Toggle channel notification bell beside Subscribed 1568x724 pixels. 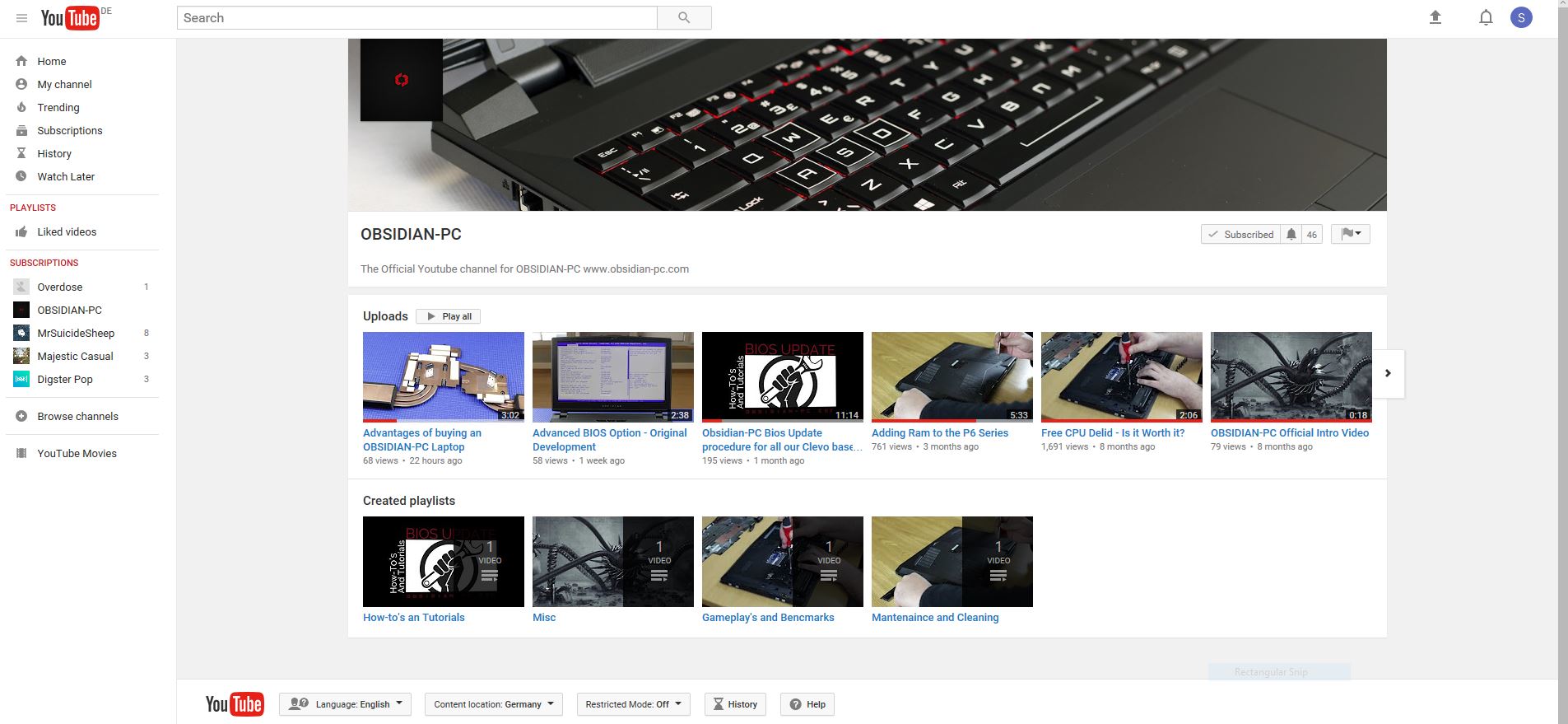click(1291, 234)
